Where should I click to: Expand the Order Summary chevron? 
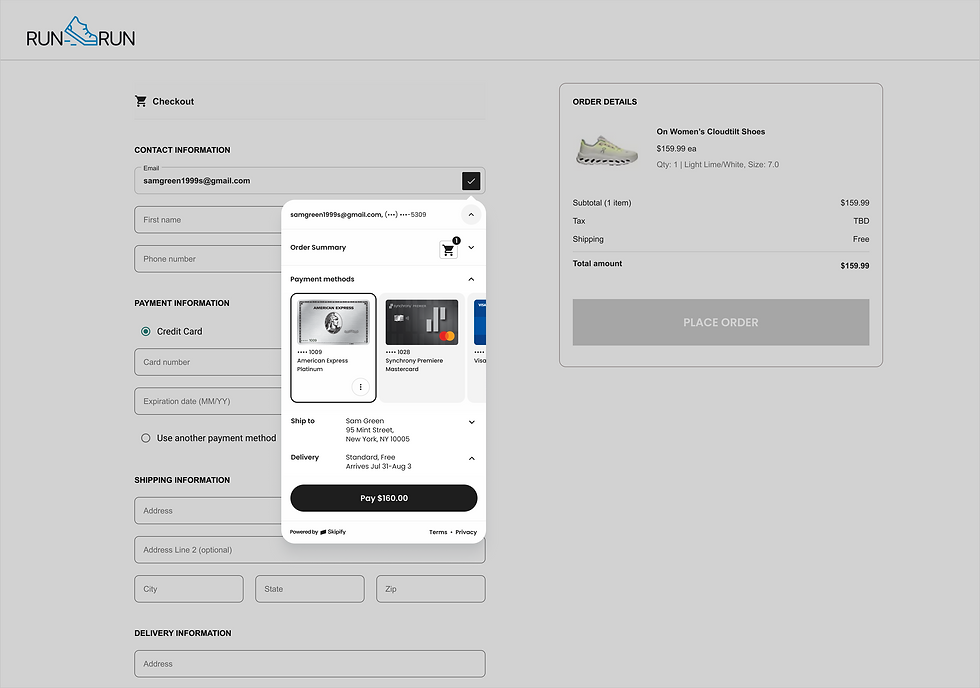[x=471, y=247]
